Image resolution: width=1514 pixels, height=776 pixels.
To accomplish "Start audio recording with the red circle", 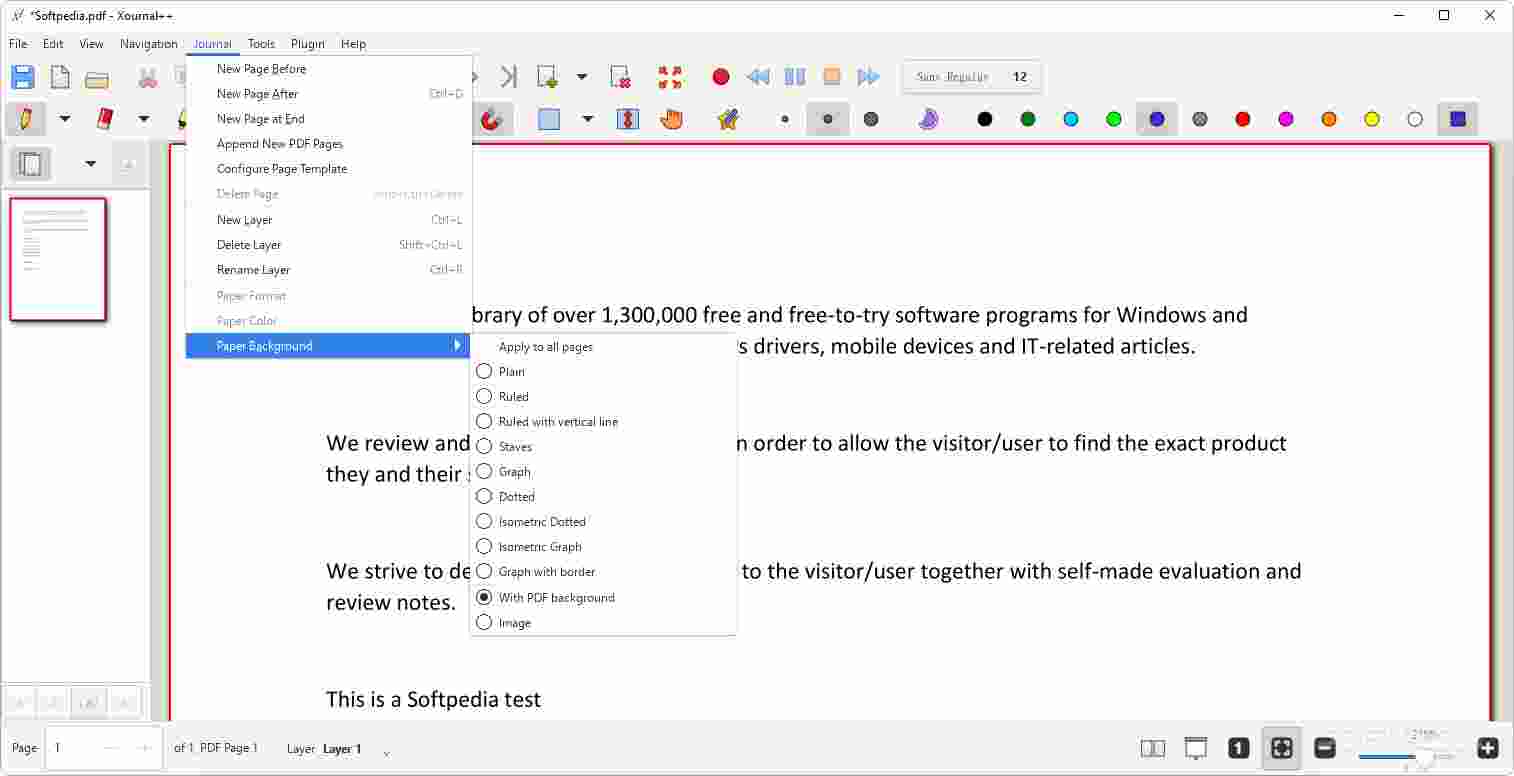I will [721, 77].
